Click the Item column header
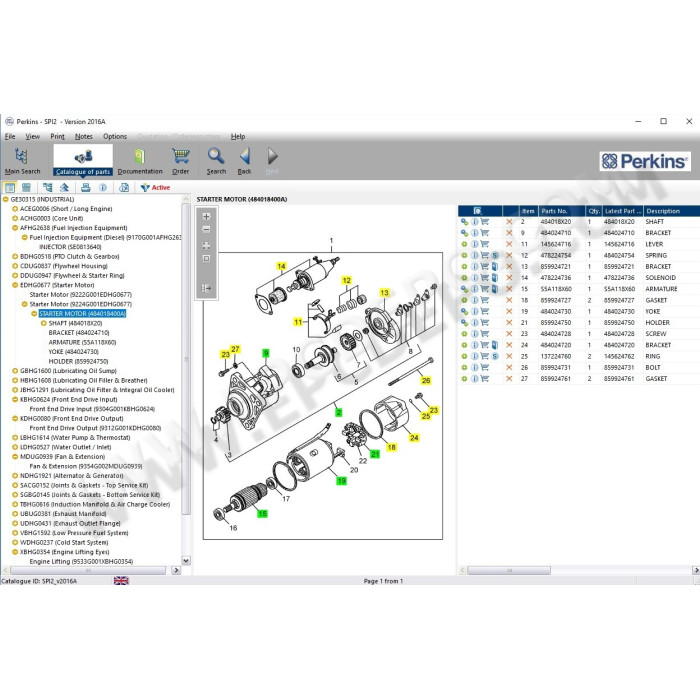Screen dimensions: 700x700 coord(528,211)
